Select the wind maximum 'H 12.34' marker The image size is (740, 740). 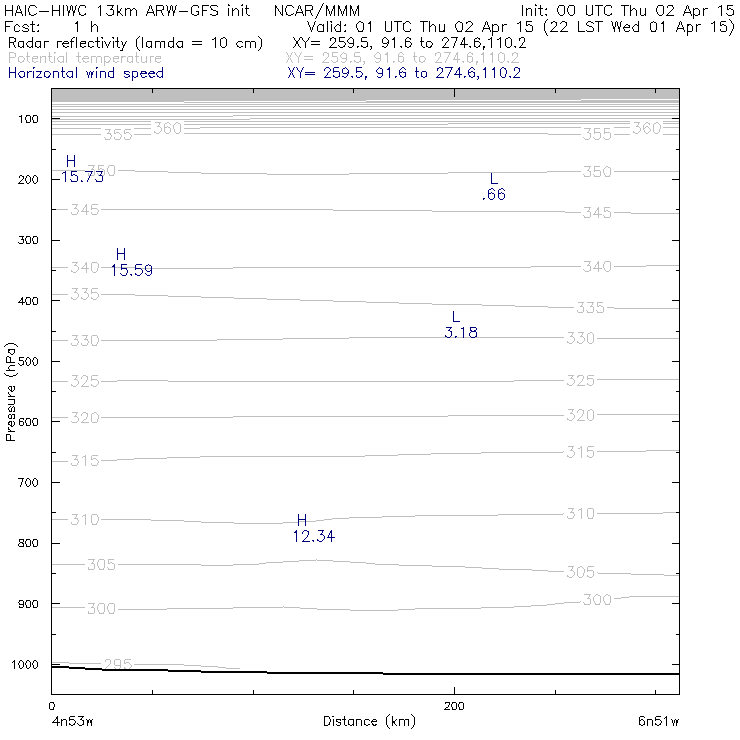[x=313, y=529]
